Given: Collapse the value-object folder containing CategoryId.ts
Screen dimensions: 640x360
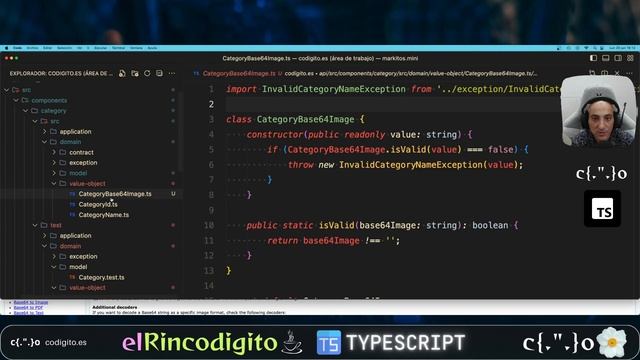Looking at the screenshot, I should coord(53,184).
